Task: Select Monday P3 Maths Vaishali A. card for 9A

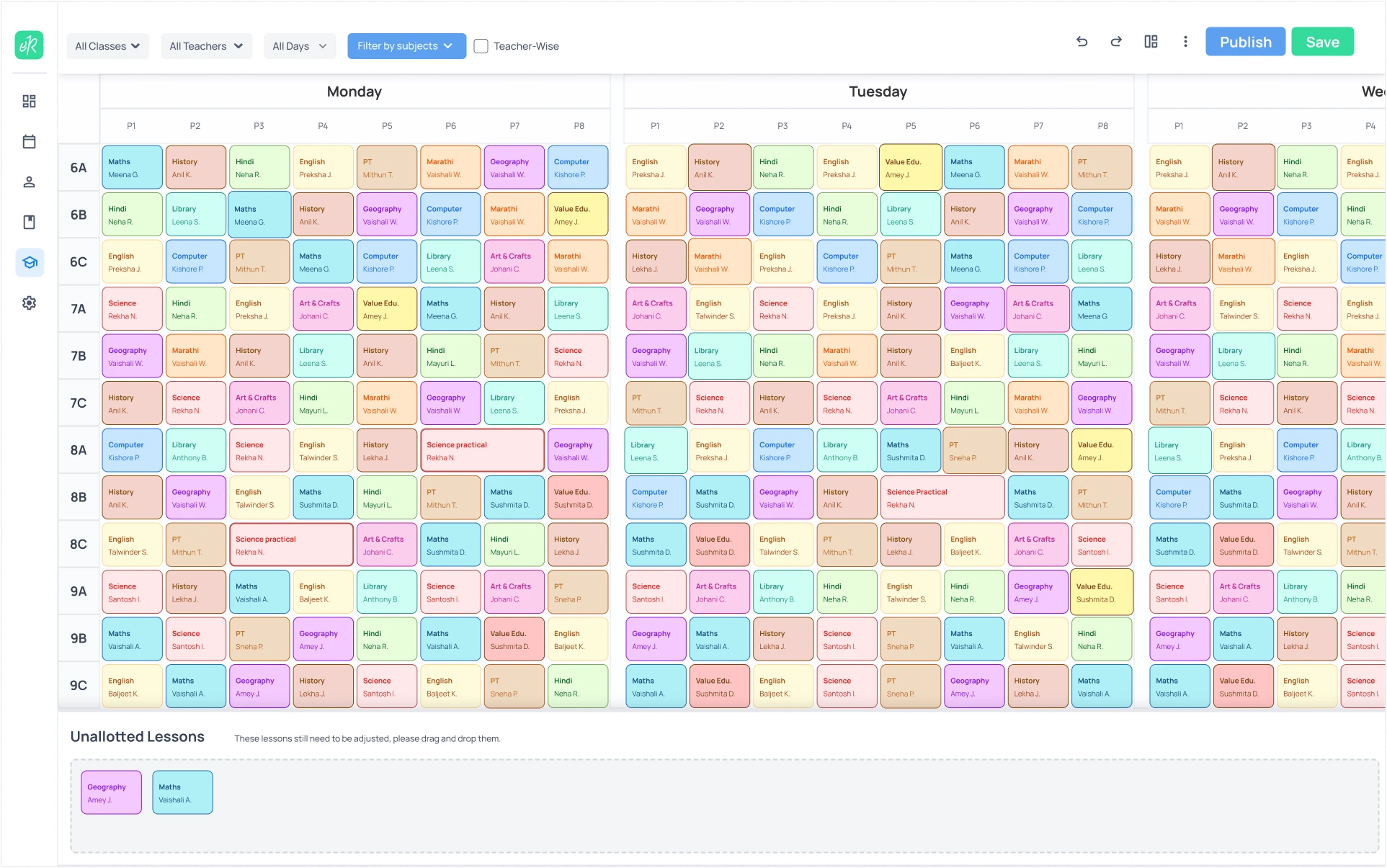Action: click(259, 592)
